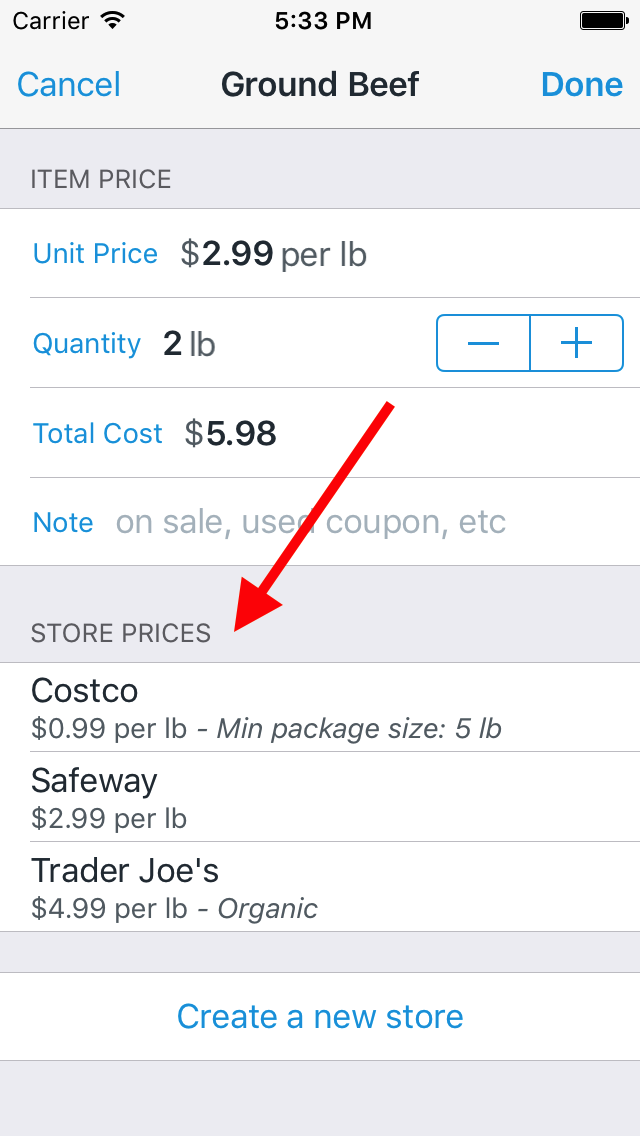Select the Safeway store price row
This screenshot has height=1136, width=640.
[x=320, y=797]
